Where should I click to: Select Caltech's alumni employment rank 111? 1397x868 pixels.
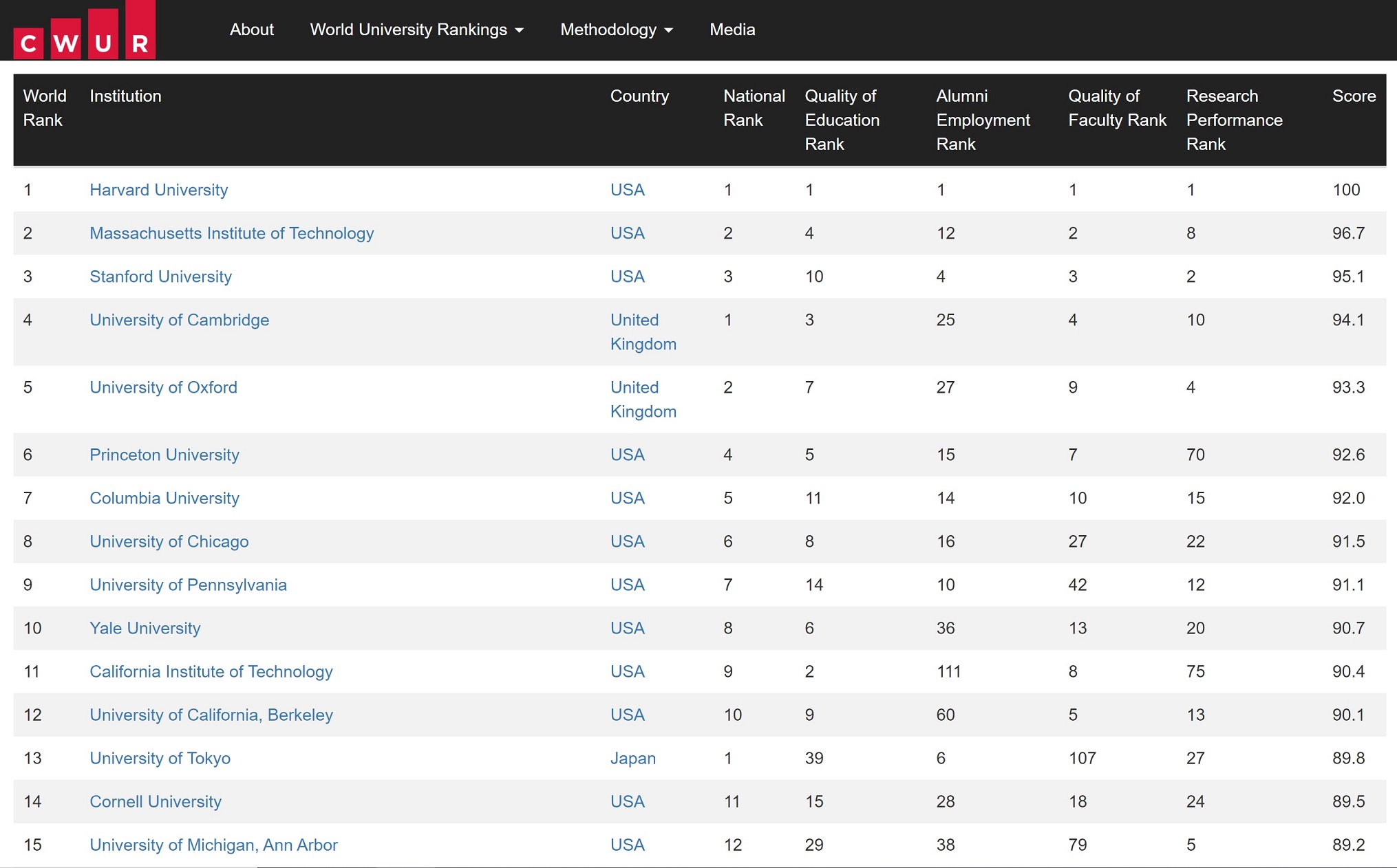tap(949, 671)
